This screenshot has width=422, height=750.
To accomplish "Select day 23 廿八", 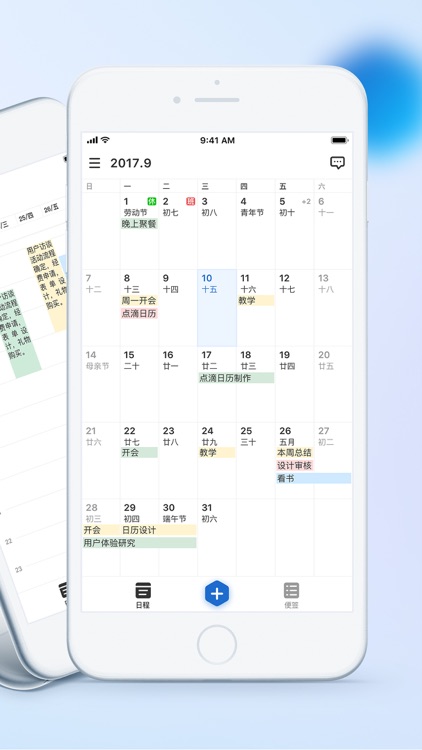I will click(x=178, y=461).
